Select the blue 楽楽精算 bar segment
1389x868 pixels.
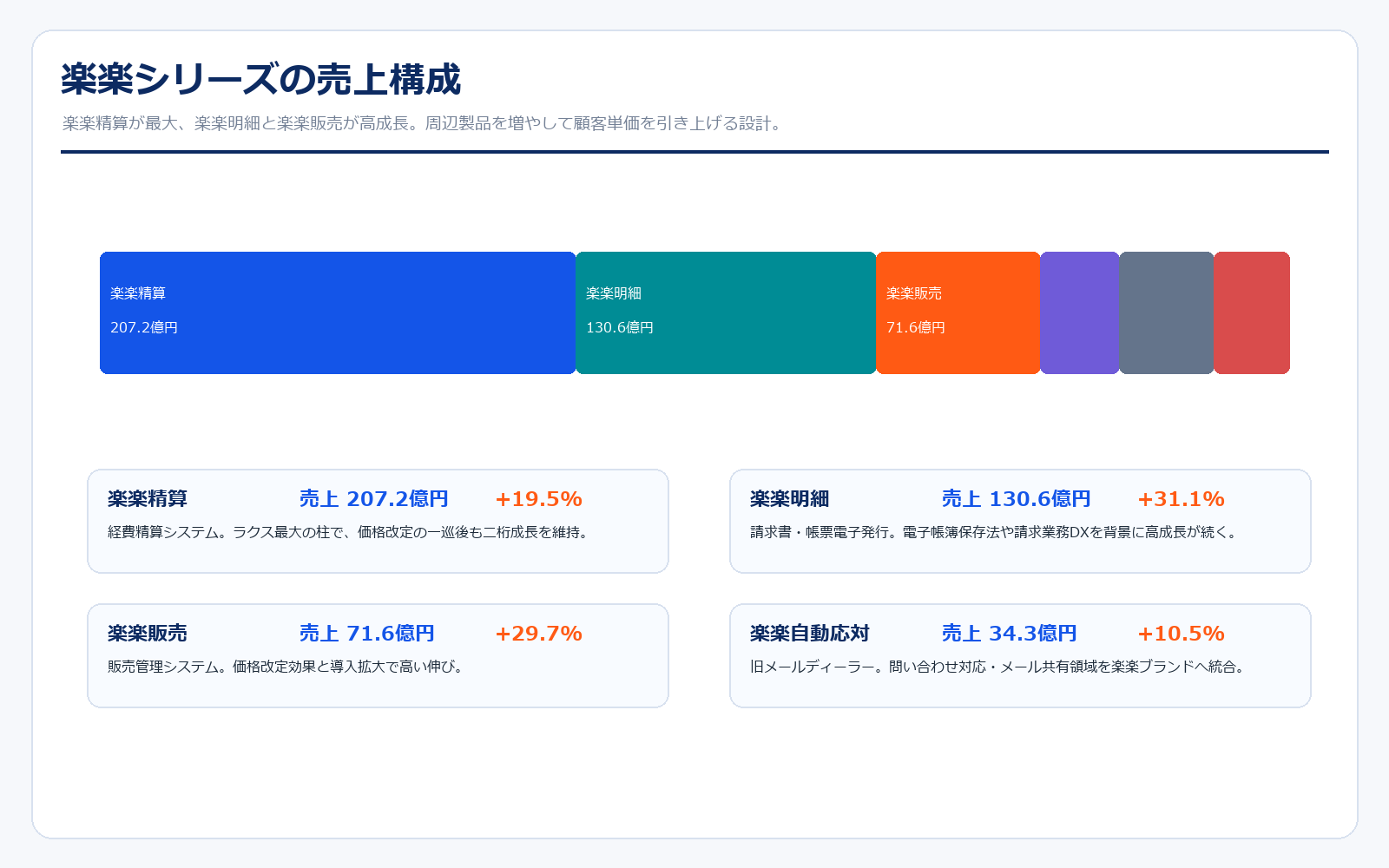(x=338, y=312)
